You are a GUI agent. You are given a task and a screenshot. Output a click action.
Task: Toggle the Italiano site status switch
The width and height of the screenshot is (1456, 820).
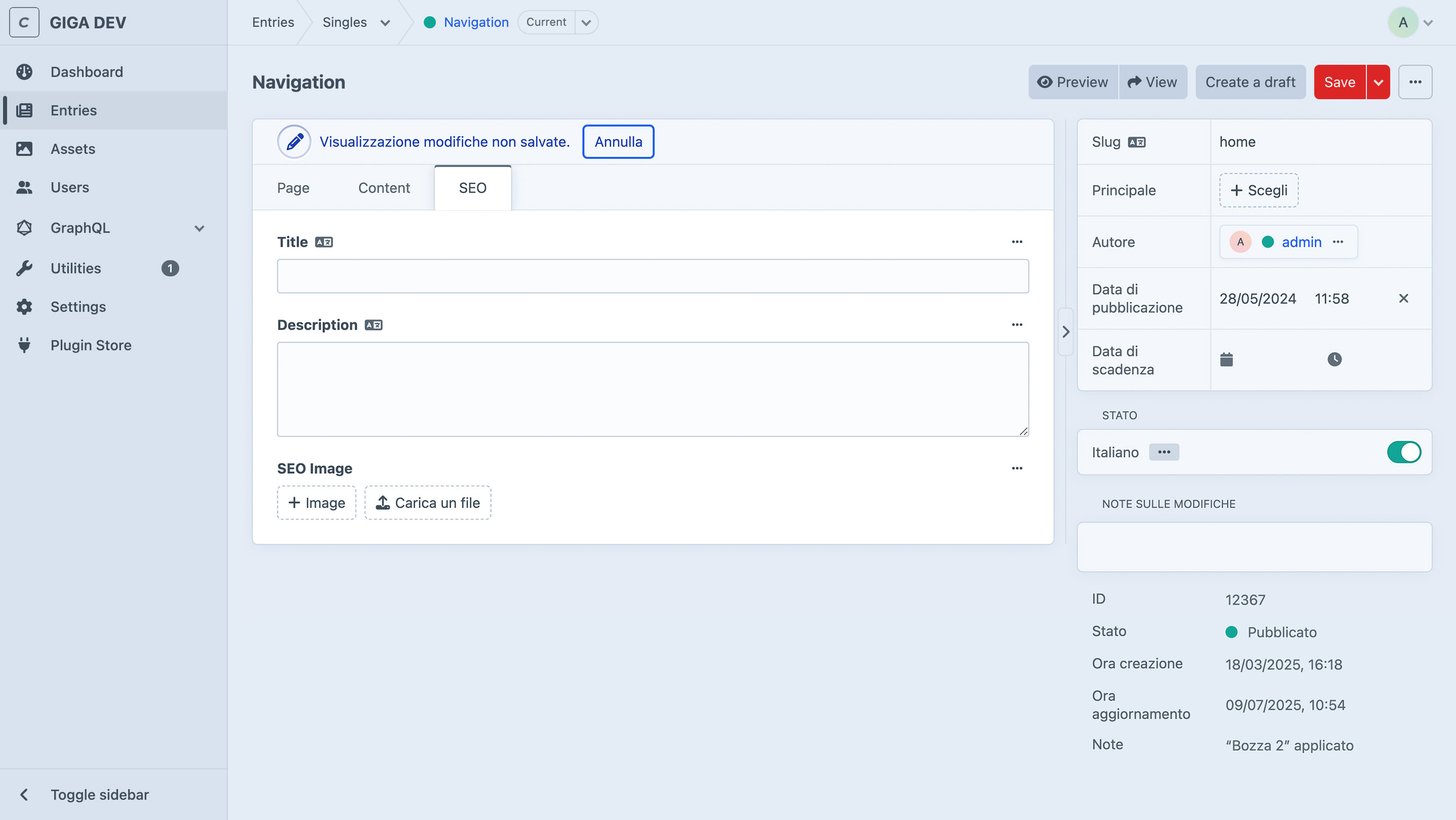pyautogui.click(x=1403, y=452)
